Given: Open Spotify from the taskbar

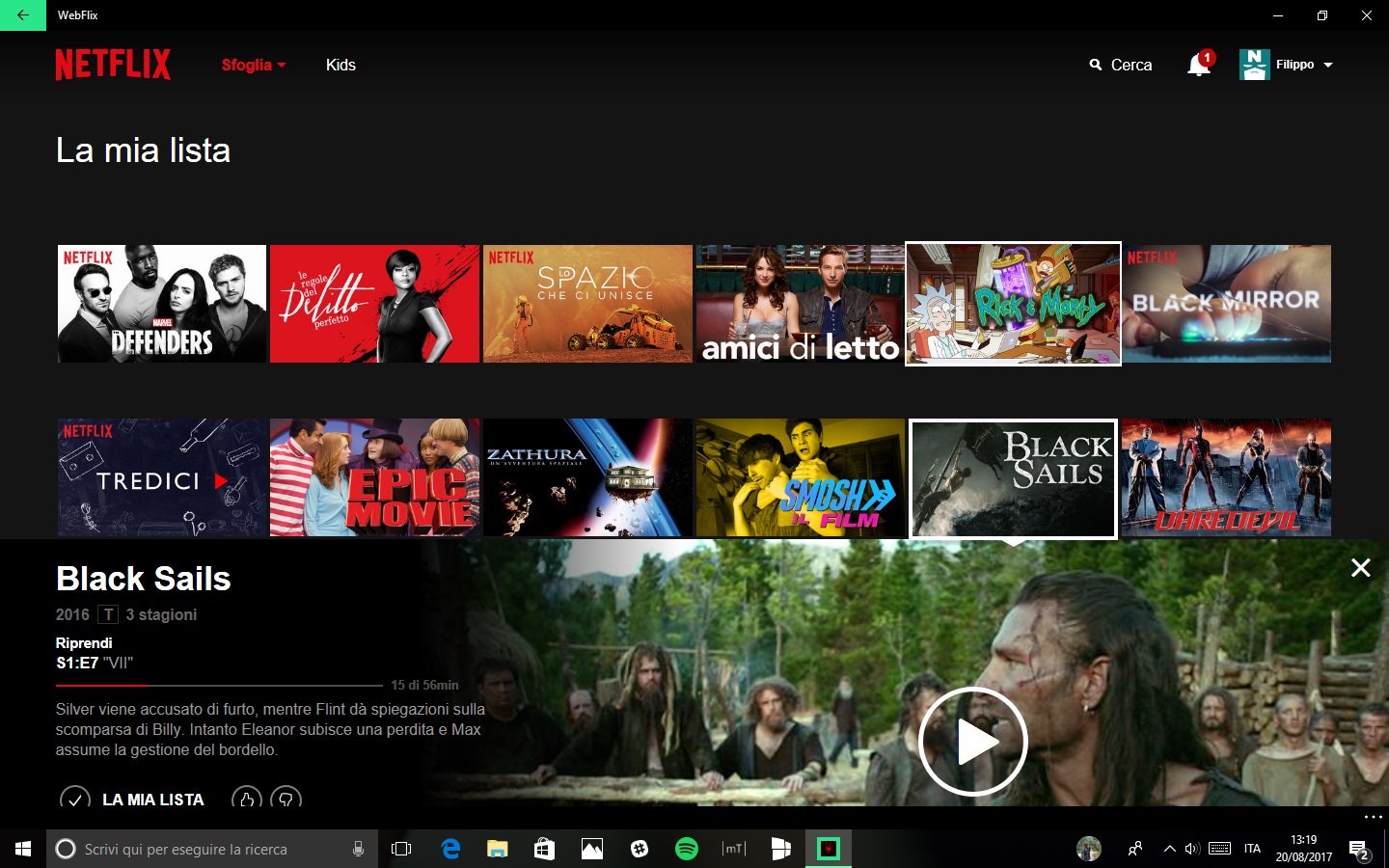Looking at the screenshot, I should (686, 849).
